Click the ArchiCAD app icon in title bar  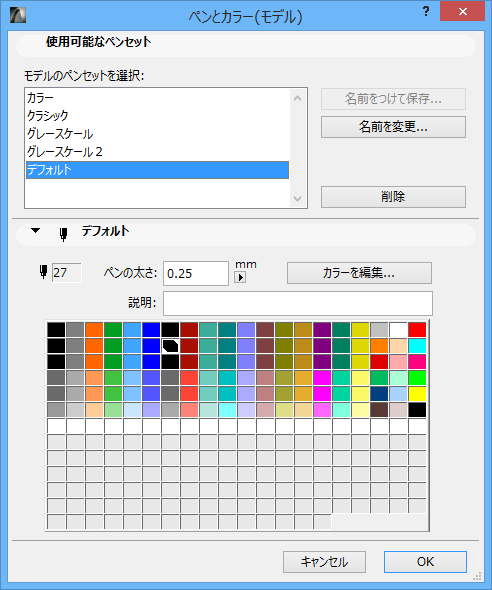(x=18, y=15)
